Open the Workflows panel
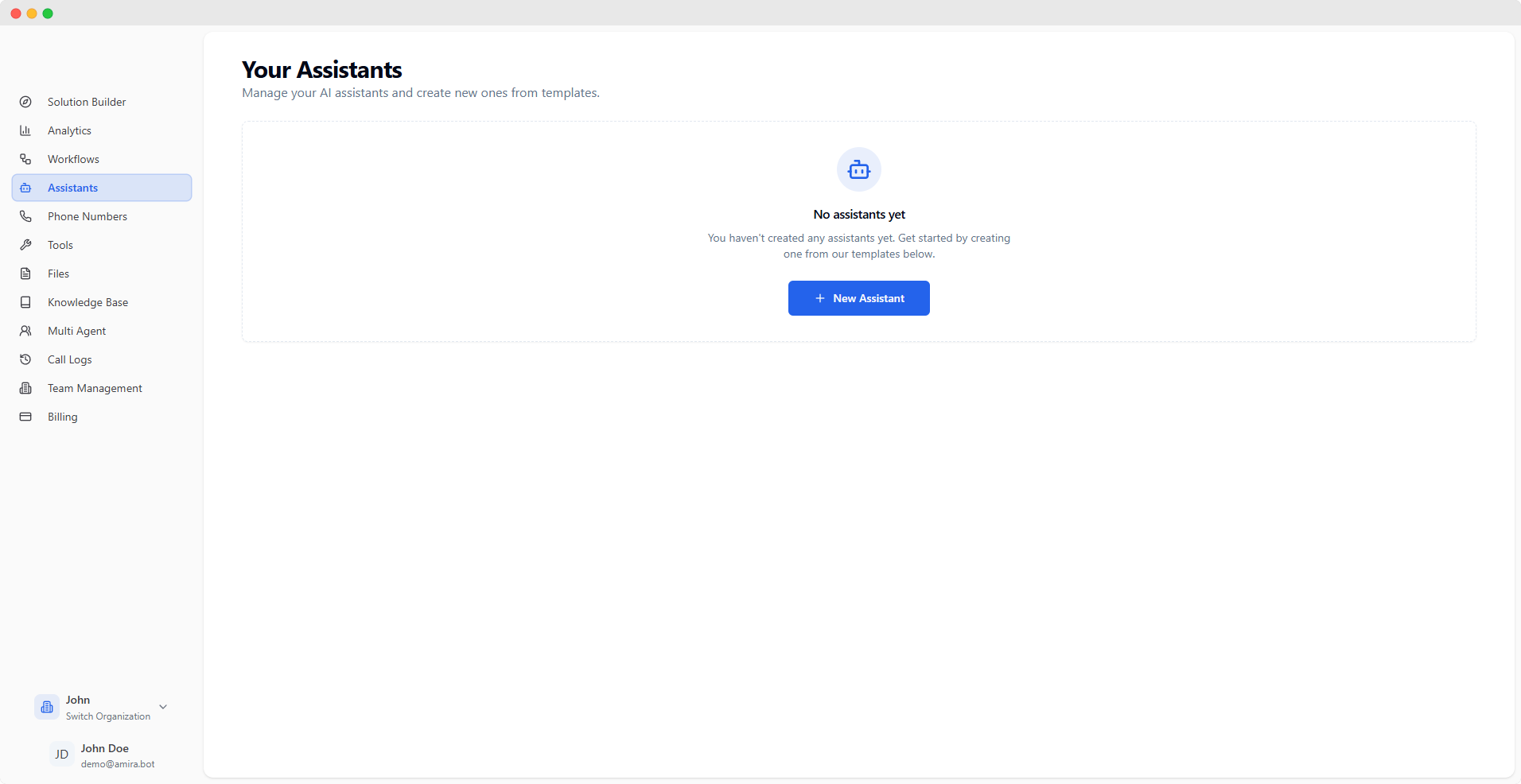 pyautogui.click(x=72, y=158)
